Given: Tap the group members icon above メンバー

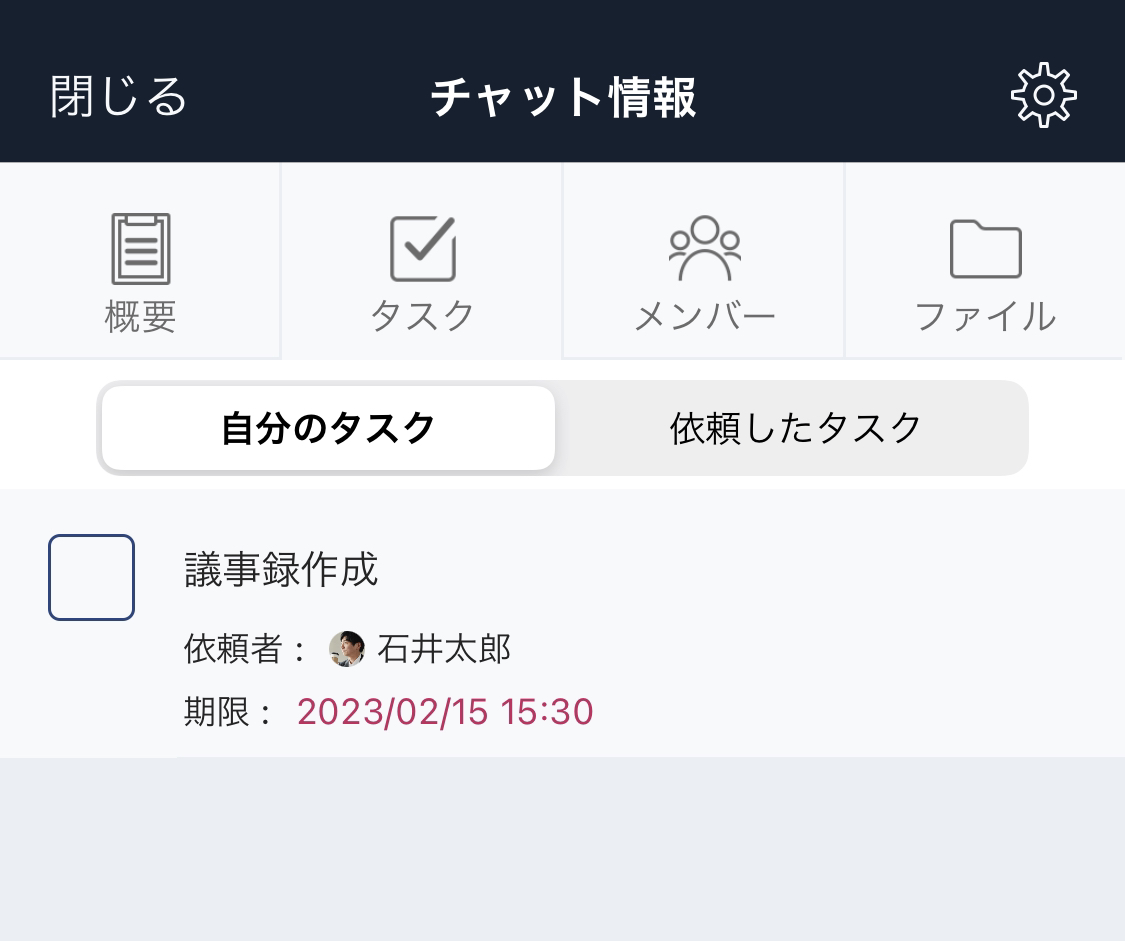Looking at the screenshot, I should (703, 247).
